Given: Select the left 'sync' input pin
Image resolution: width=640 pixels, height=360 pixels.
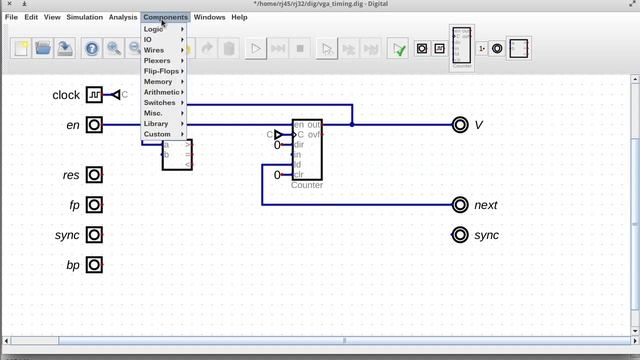Looking at the screenshot, I should 94,235.
